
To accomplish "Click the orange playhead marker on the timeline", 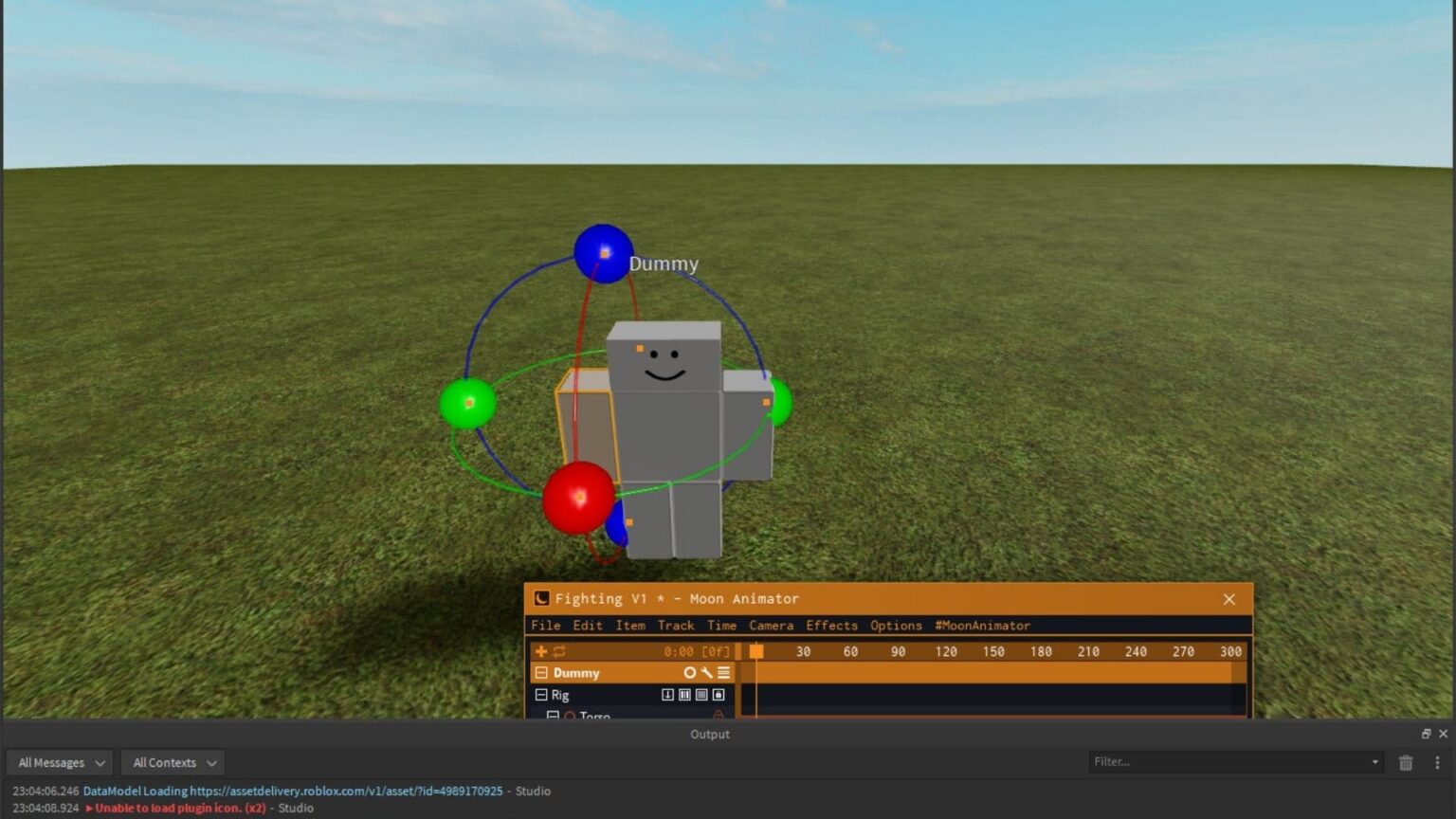I will pos(755,650).
